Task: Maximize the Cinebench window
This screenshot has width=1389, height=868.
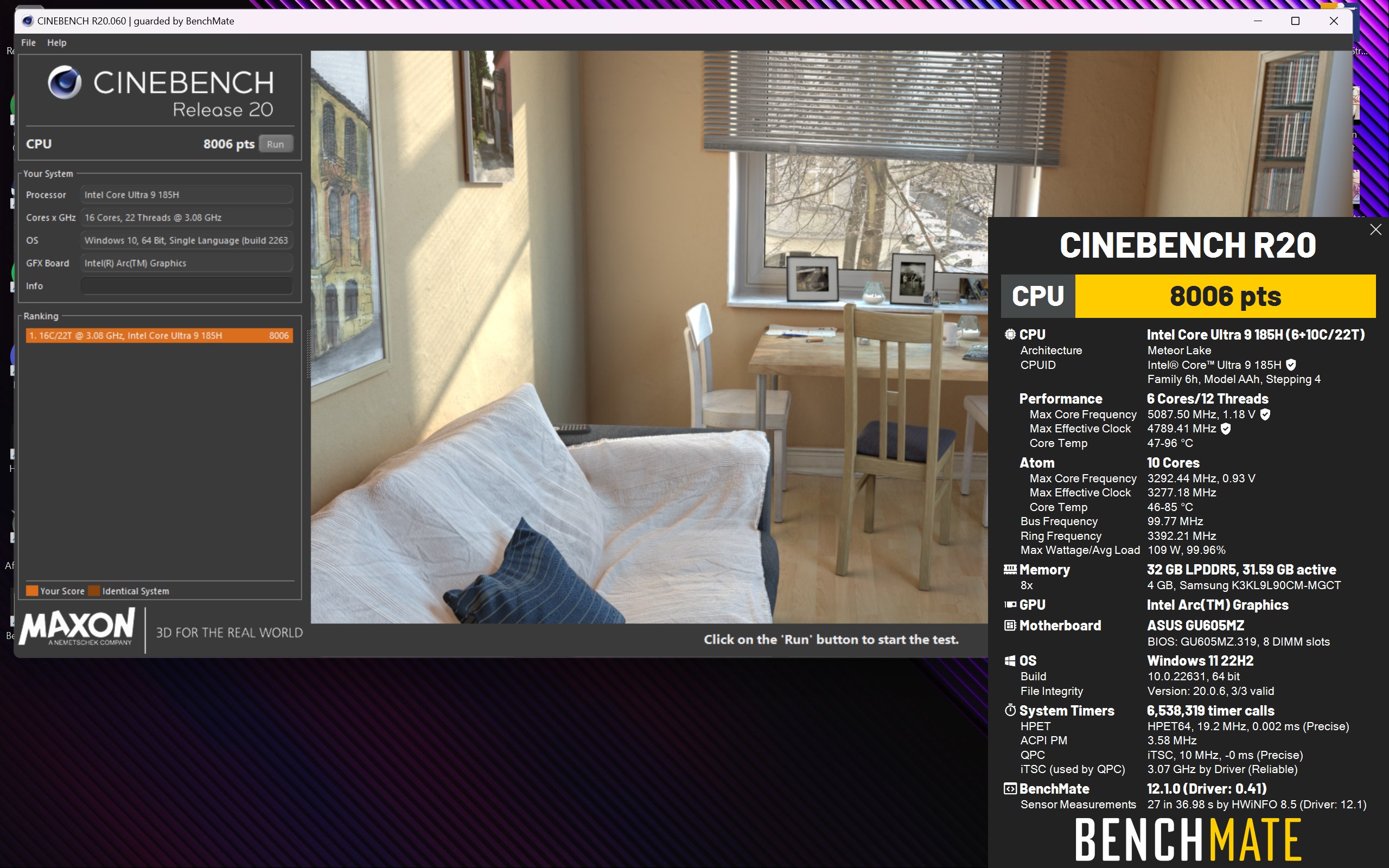Action: point(1295,21)
